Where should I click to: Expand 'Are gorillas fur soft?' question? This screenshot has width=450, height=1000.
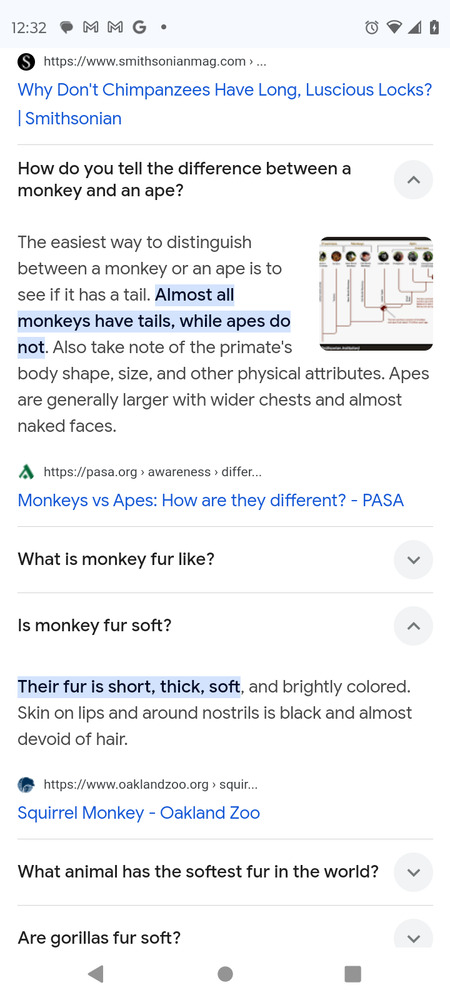(x=413, y=938)
